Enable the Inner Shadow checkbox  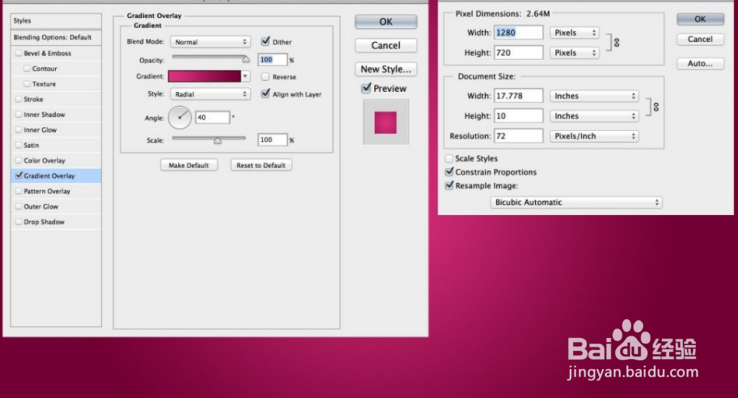point(19,115)
